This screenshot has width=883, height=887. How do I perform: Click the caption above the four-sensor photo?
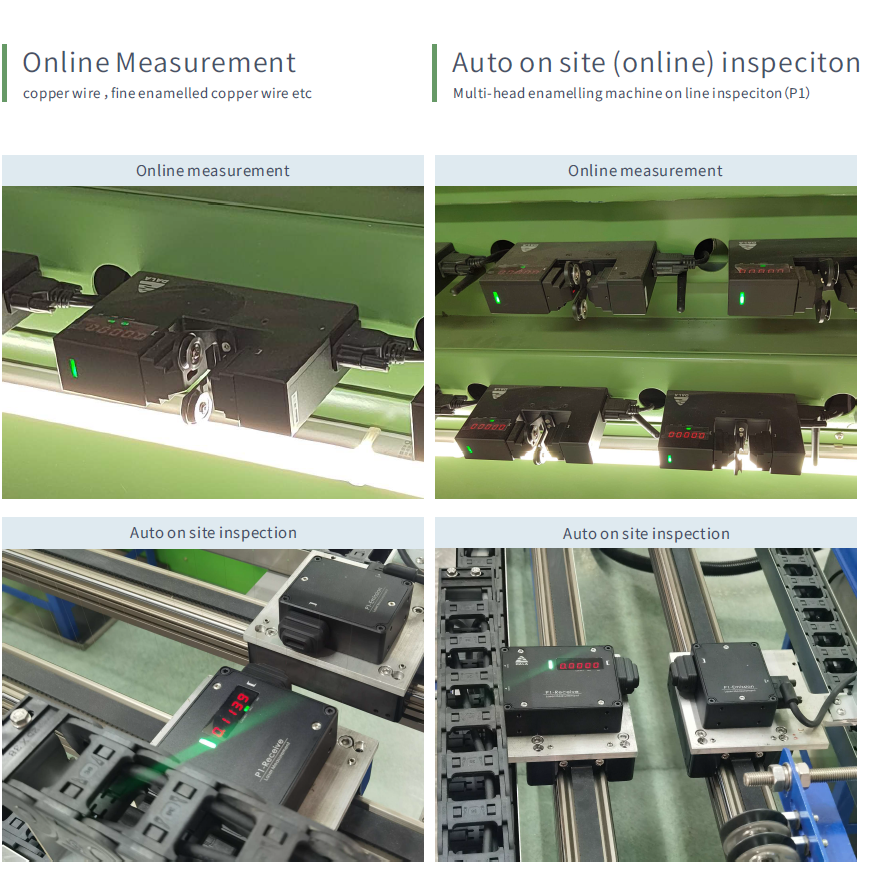(645, 171)
